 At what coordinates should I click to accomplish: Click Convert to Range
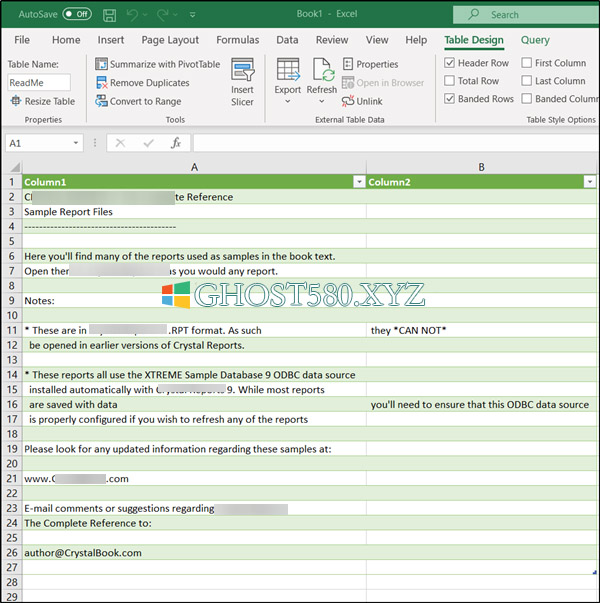pyautogui.click(x=138, y=101)
